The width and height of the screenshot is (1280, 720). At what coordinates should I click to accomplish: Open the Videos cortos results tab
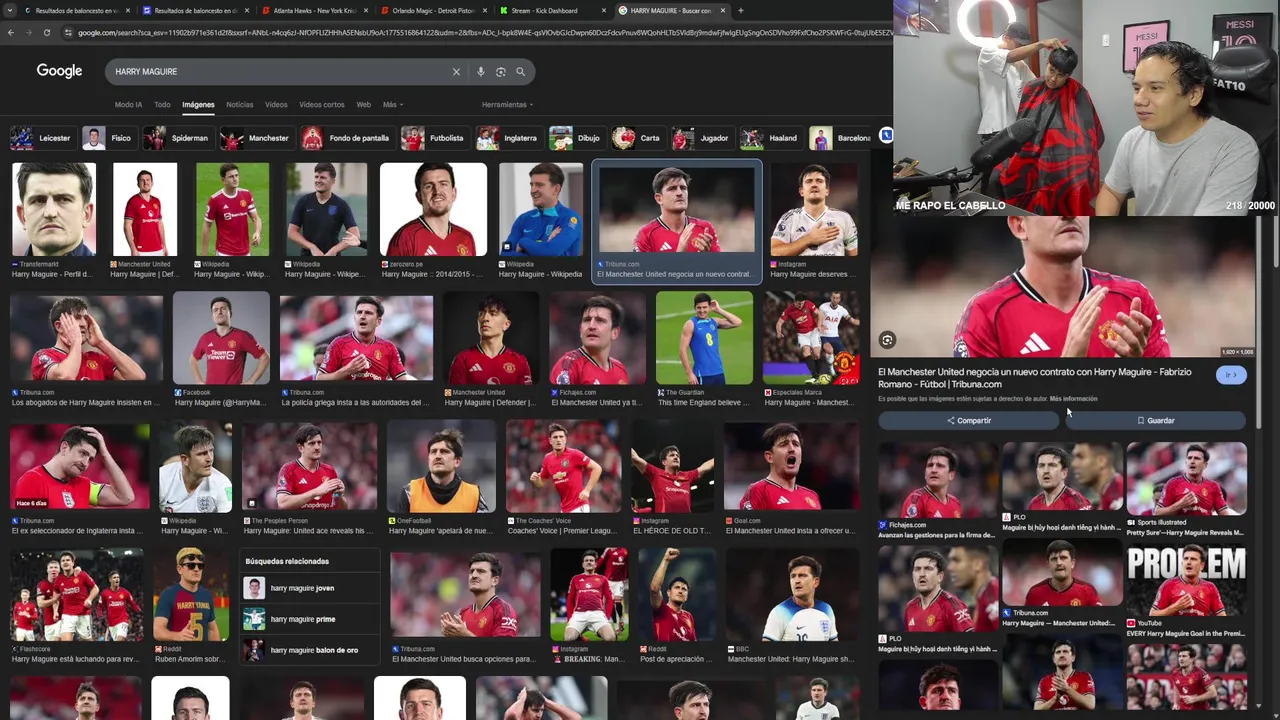click(x=322, y=104)
